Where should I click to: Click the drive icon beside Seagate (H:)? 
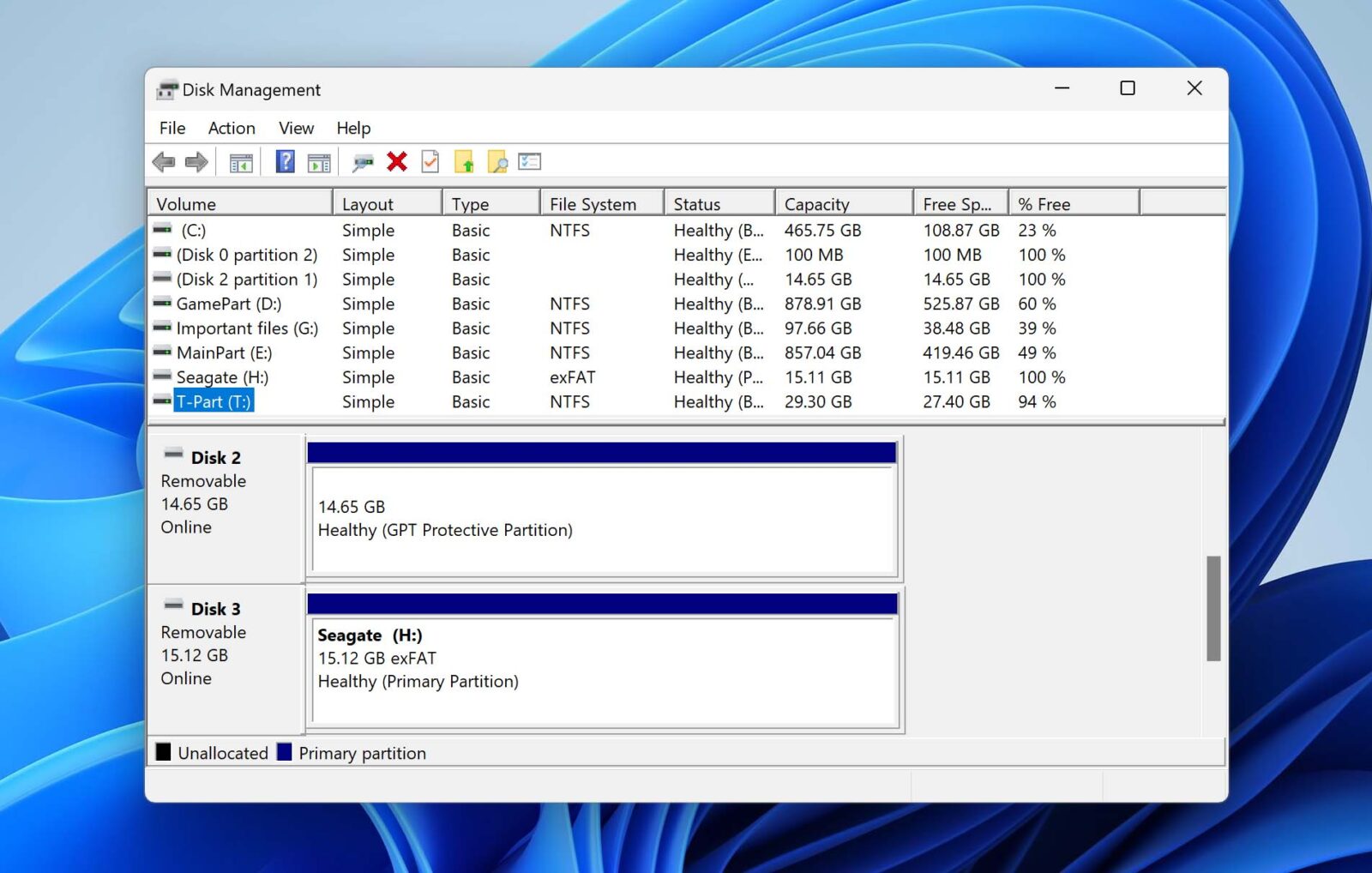[162, 377]
